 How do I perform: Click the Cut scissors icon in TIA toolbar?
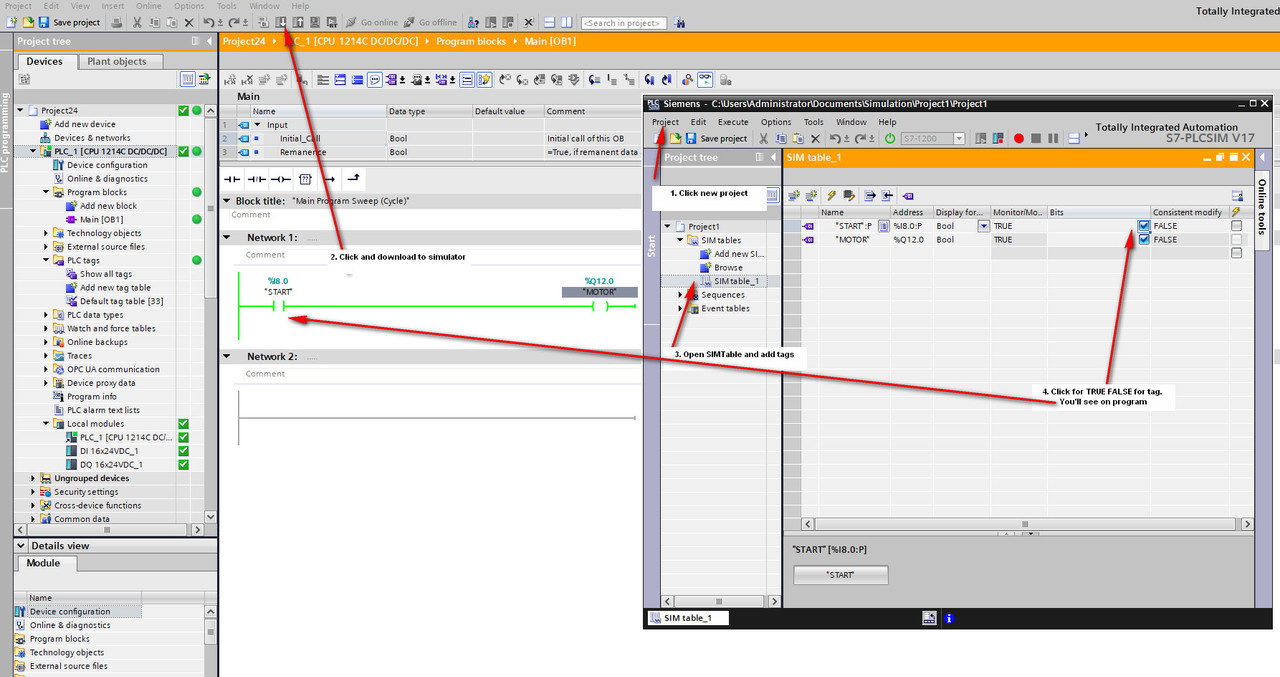(x=137, y=22)
